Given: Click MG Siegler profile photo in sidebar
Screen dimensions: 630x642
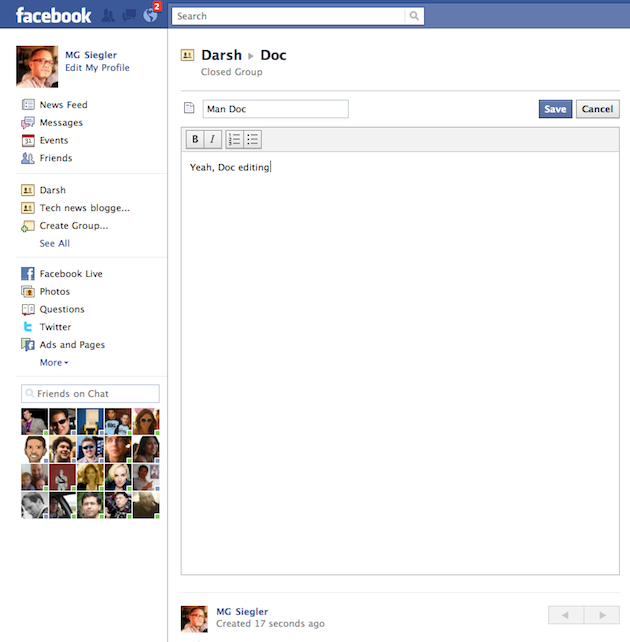Looking at the screenshot, I should 37,67.
